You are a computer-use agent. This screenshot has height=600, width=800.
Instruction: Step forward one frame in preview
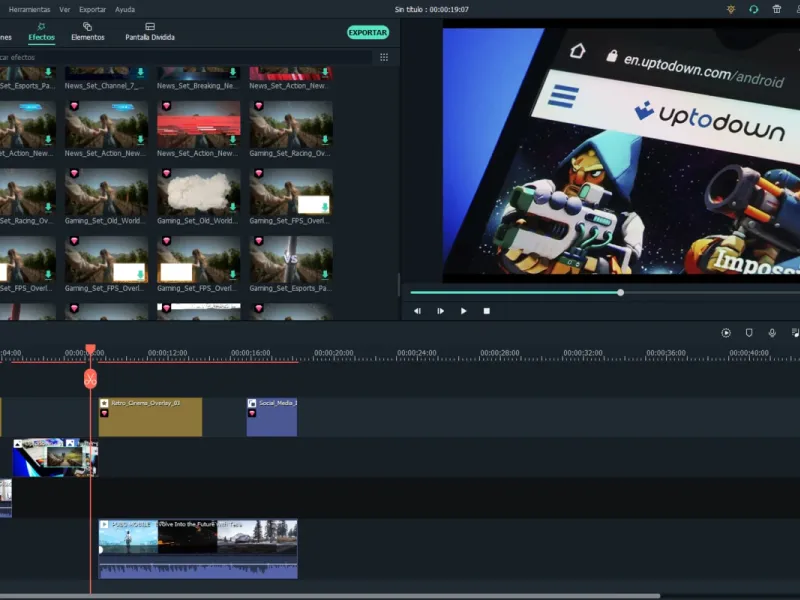coord(440,311)
